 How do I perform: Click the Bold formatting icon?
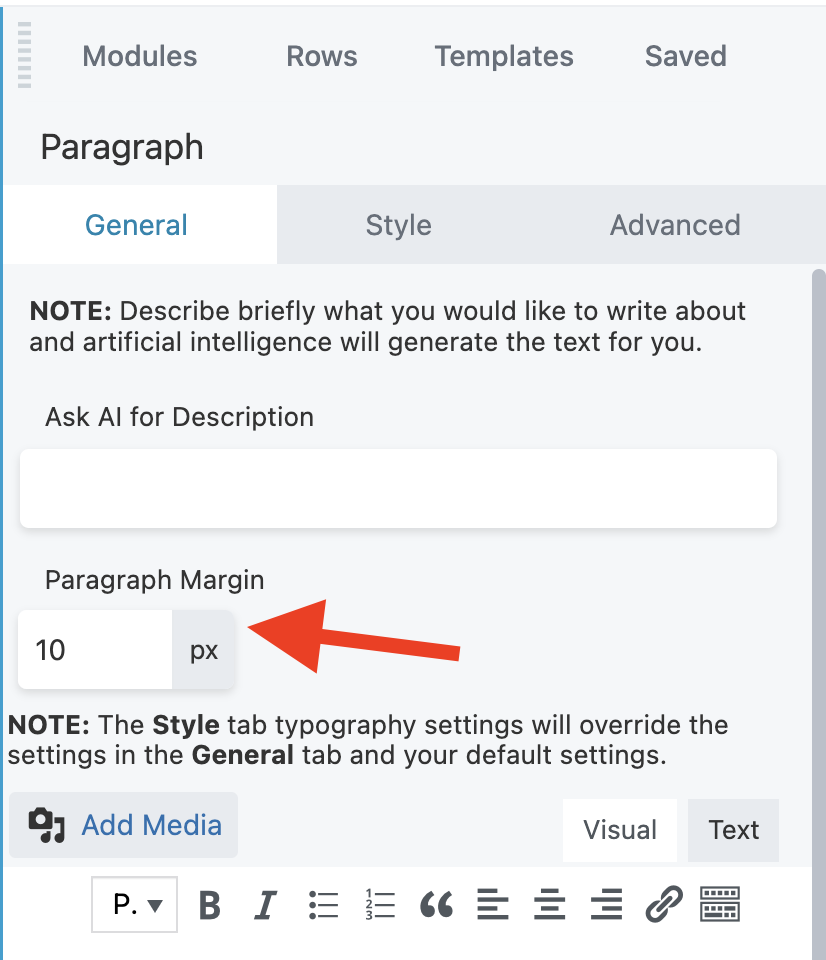[209, 905]
